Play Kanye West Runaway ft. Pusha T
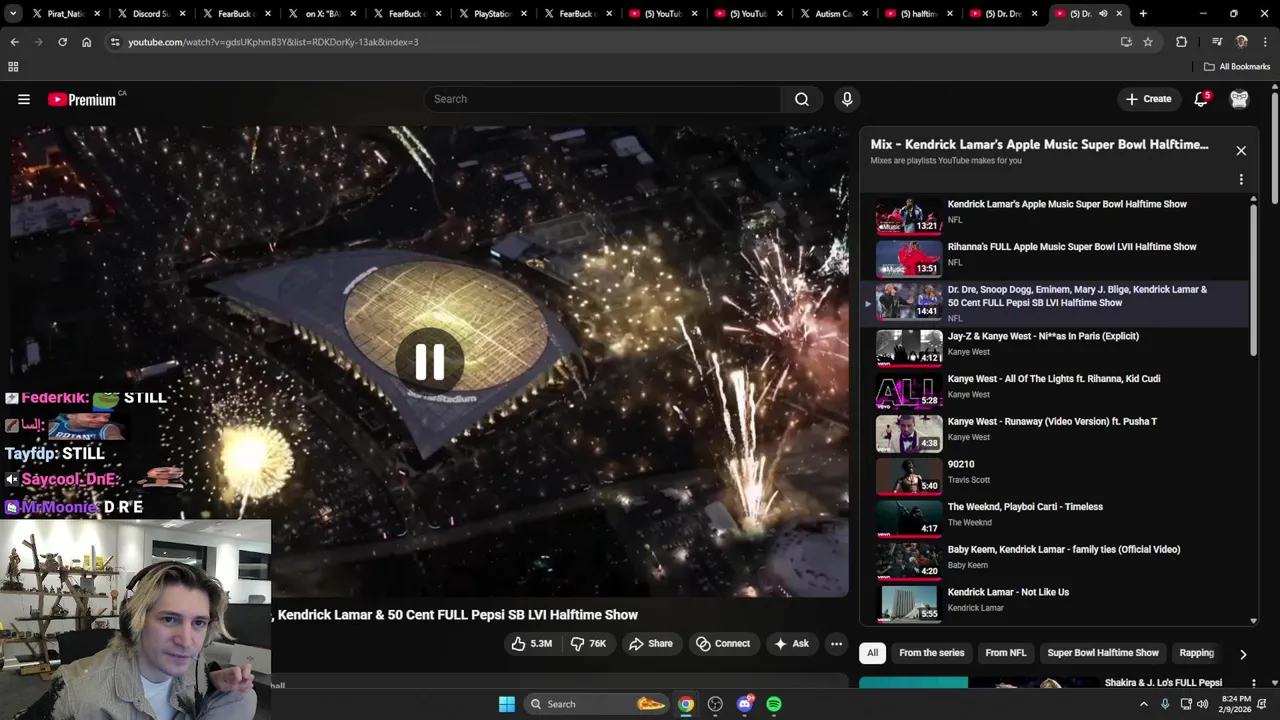The image size is (1280, 720). pyautogui.click(x=1055, y=434)
